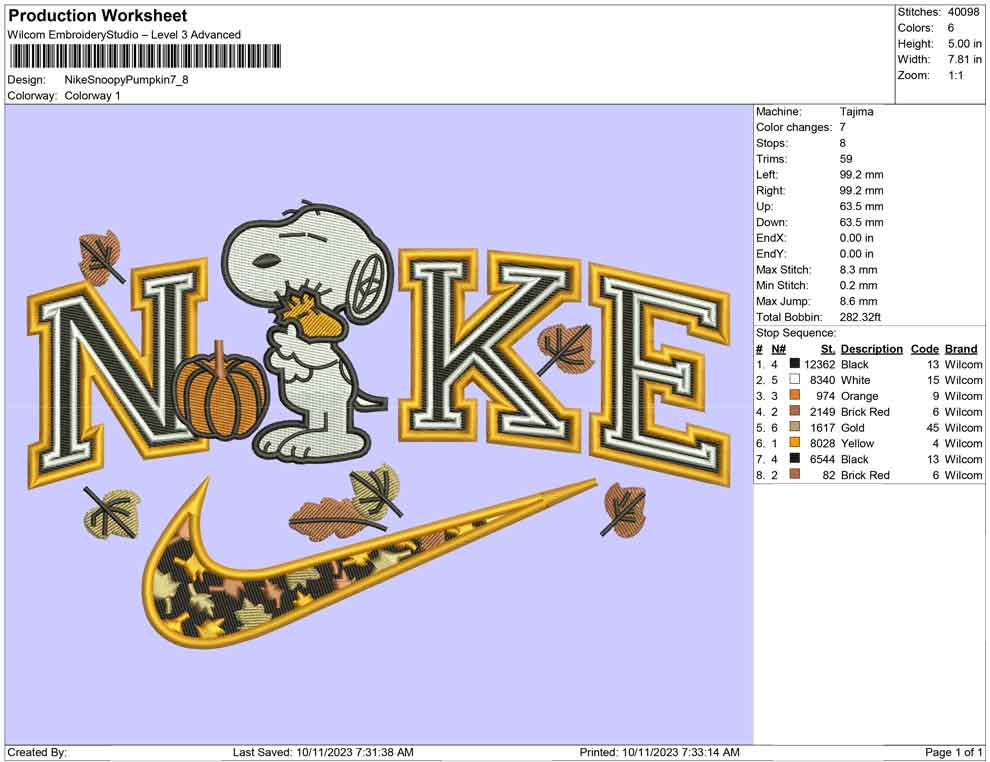Click the EndX value '0.00 in'
Image resolution: width=990 pixels, height=762 pixels.
coord(857,238)
